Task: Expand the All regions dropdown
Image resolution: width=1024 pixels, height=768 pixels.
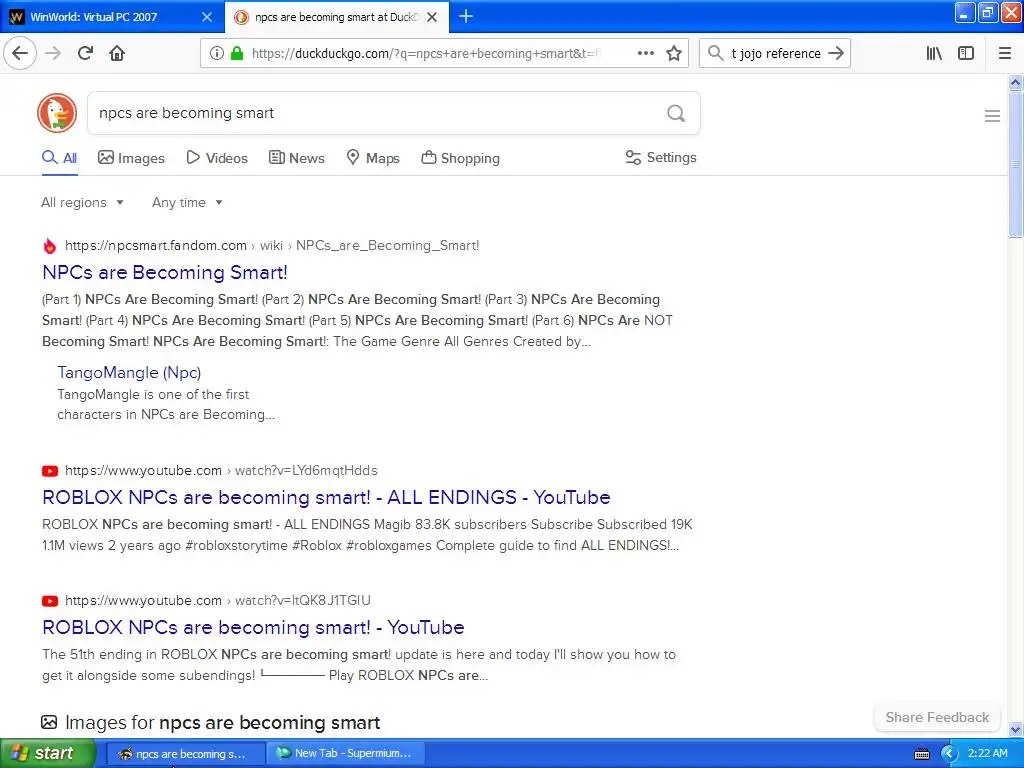Action: click(x=82, y=202)
